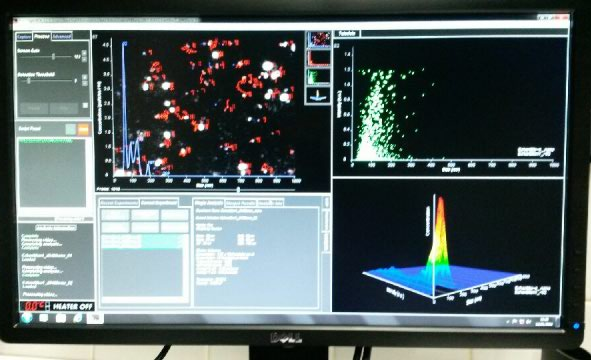Select the green scatter plot thumbnail
Screen dimensions: 591x360
click(318, 77)
